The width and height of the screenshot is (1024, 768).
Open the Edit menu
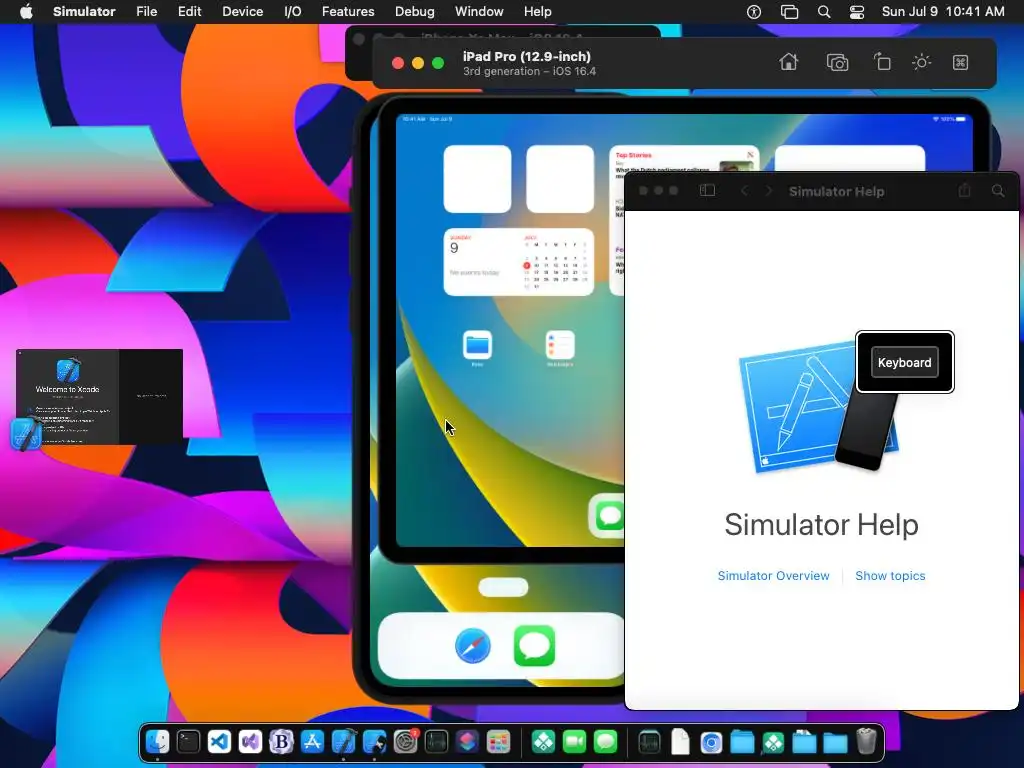tap(189, 12)
